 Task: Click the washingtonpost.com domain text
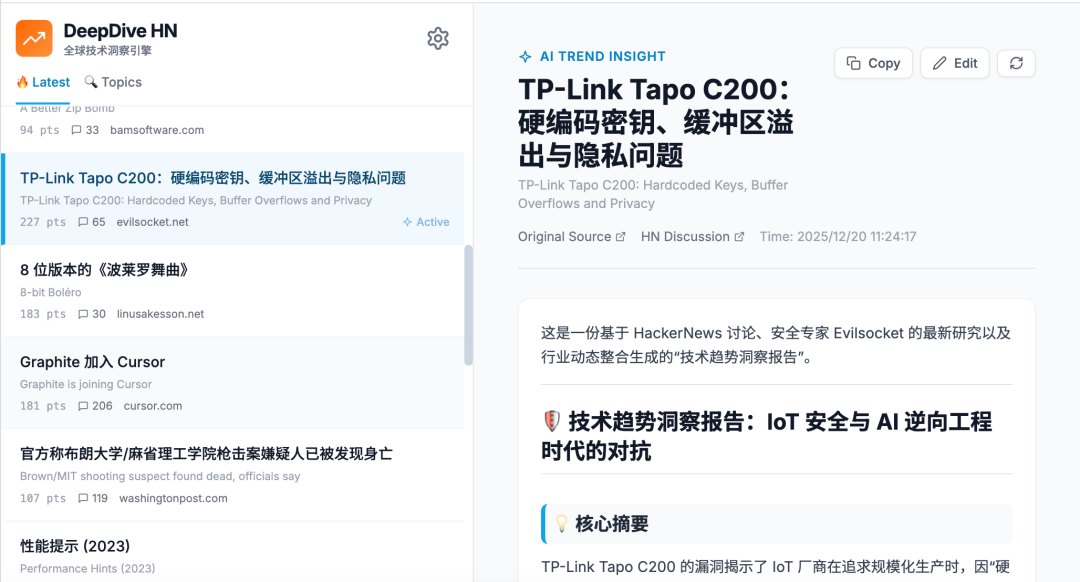pos(173,499)
